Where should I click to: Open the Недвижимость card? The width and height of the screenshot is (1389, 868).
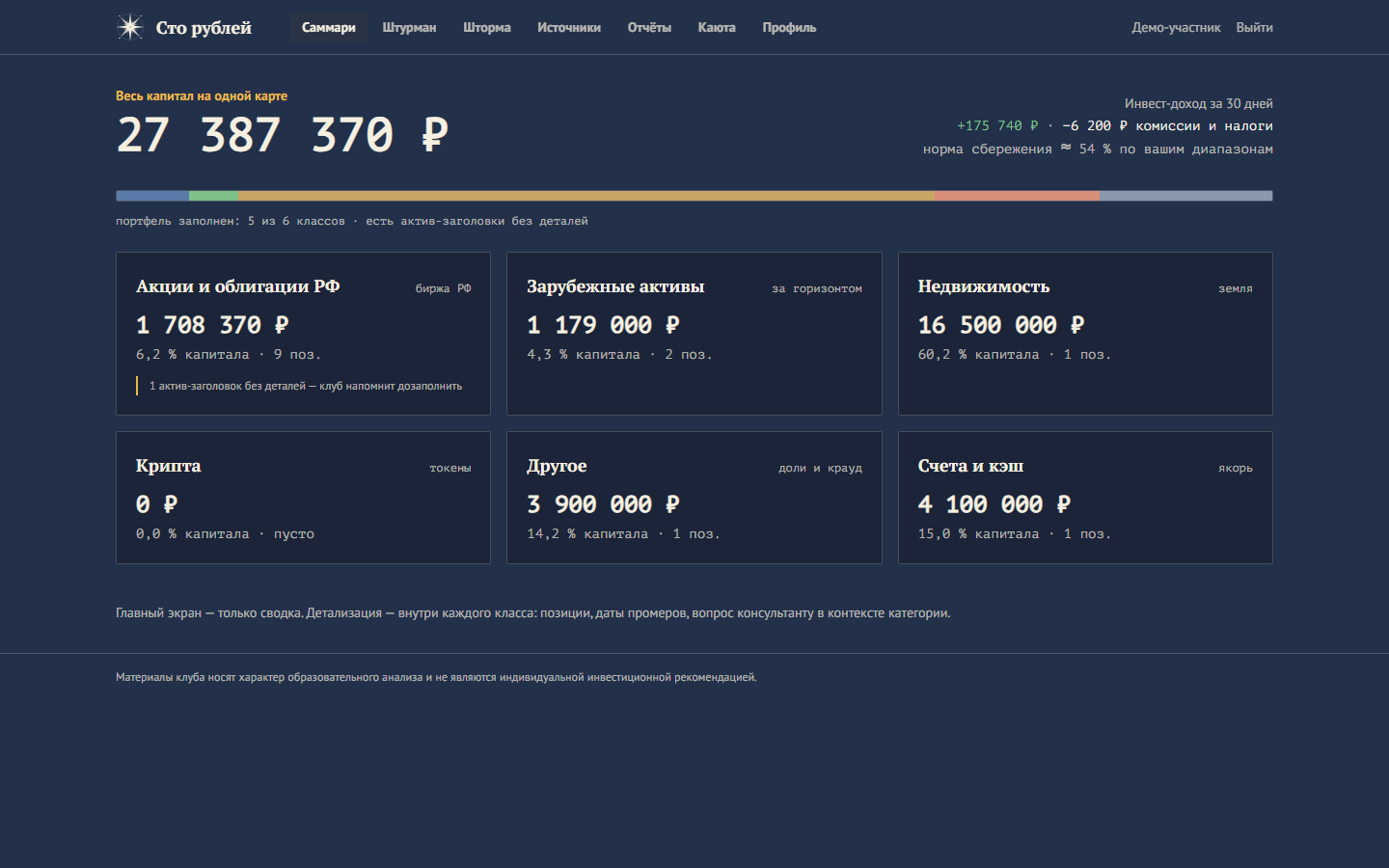pos(1085,334)
